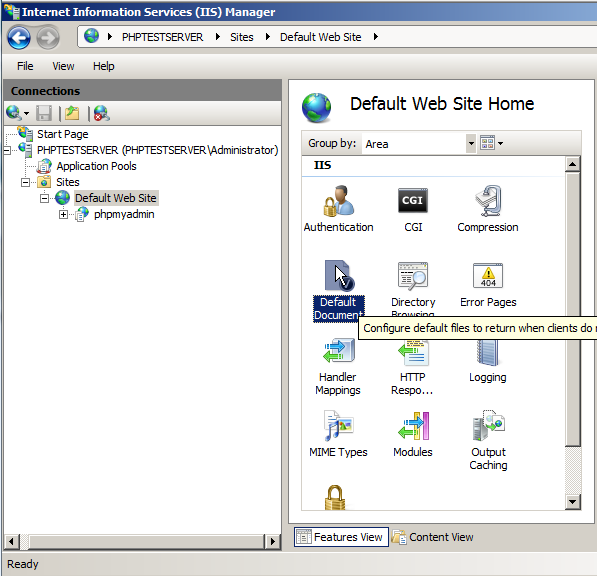This screenshot has width=597, height=576.
Task: Open dropdown arrow after Sites breadcrumb
Action: click(x=267, y=37)
